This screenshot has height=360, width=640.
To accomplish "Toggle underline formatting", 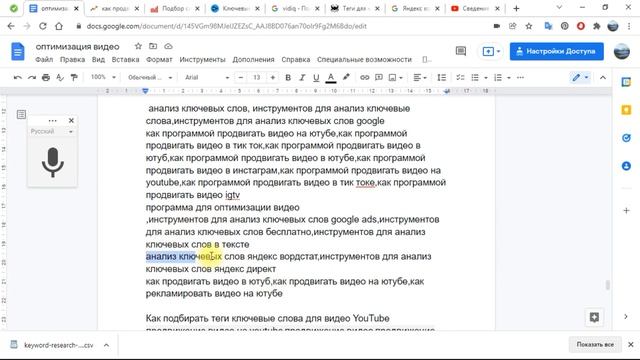I will point(316,78).
